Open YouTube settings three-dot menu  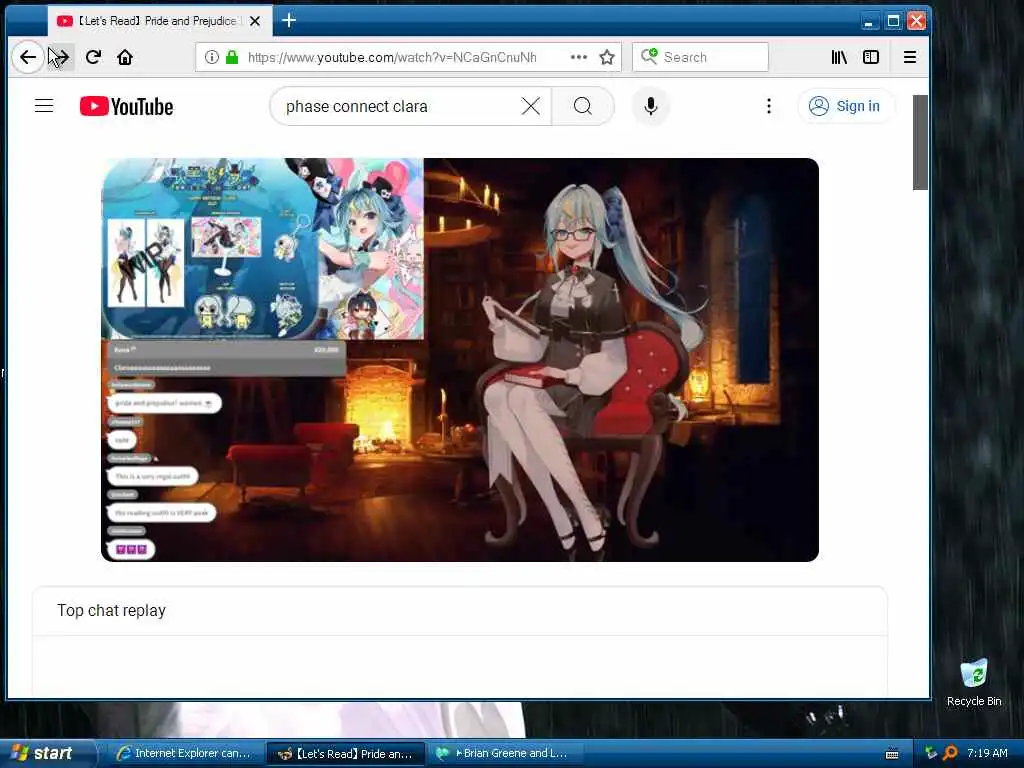pos(769,106)
